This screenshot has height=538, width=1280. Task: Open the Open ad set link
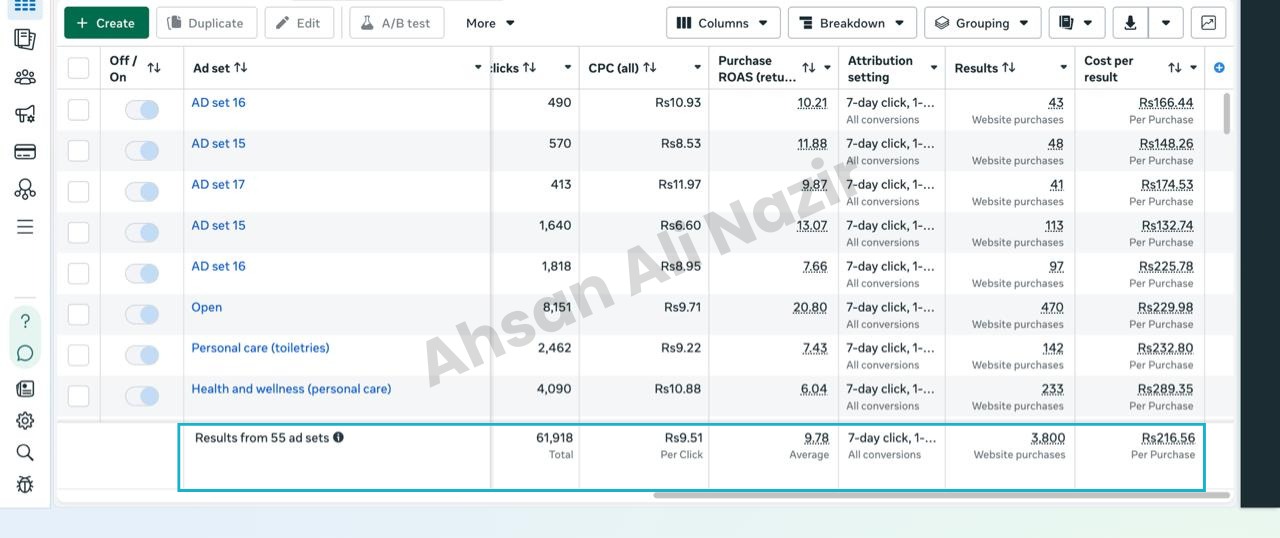coord(207,307)
